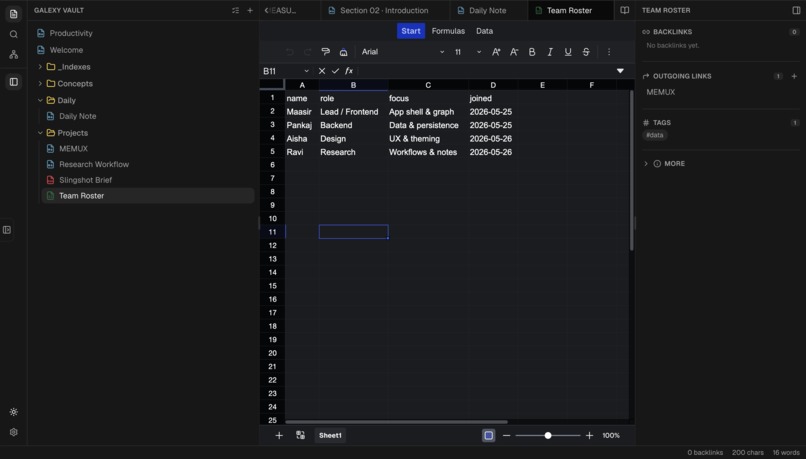Toggle reading mode book icon

(624, 10)
